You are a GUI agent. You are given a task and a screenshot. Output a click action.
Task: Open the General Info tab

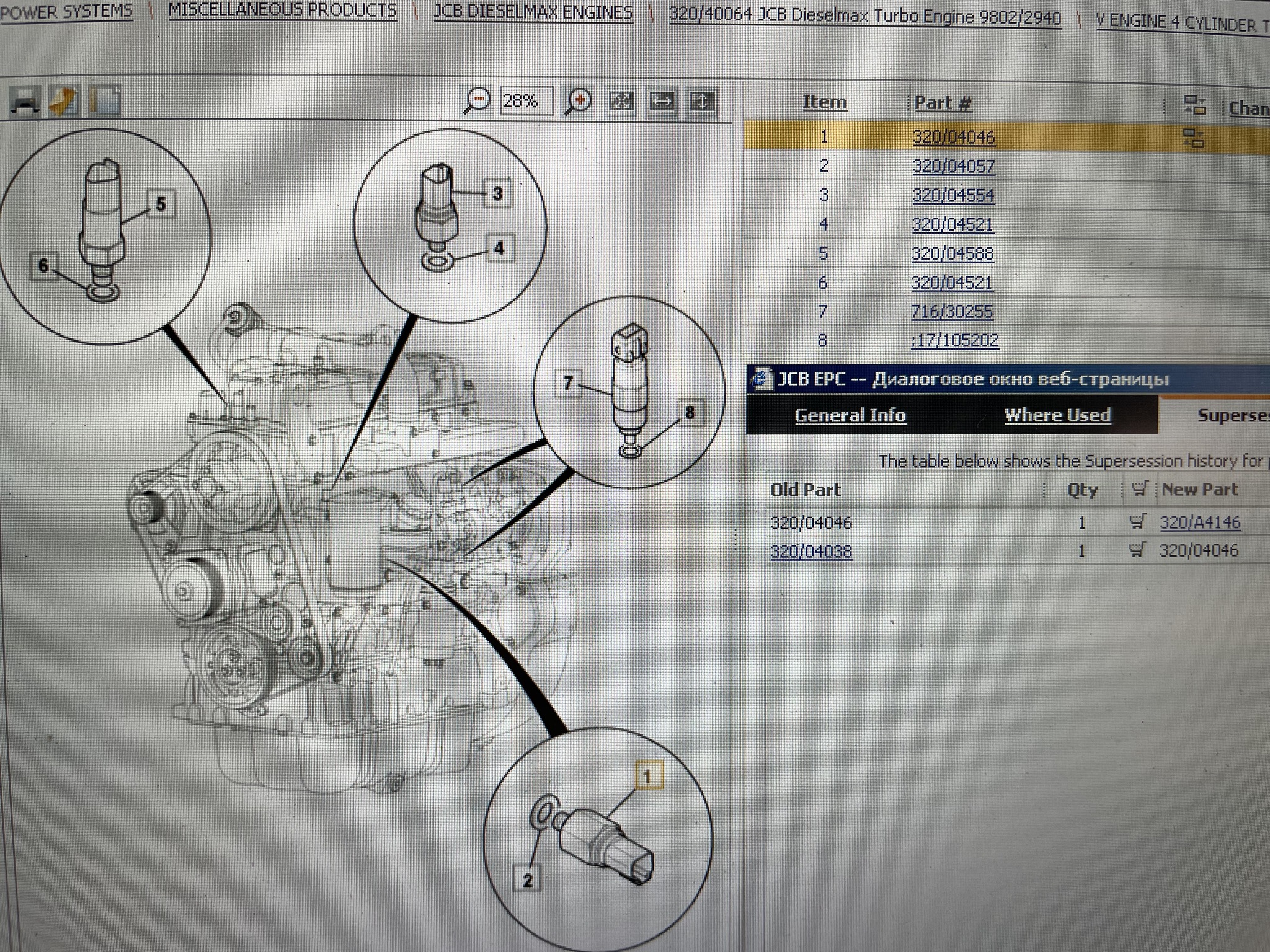click(850, 415)
